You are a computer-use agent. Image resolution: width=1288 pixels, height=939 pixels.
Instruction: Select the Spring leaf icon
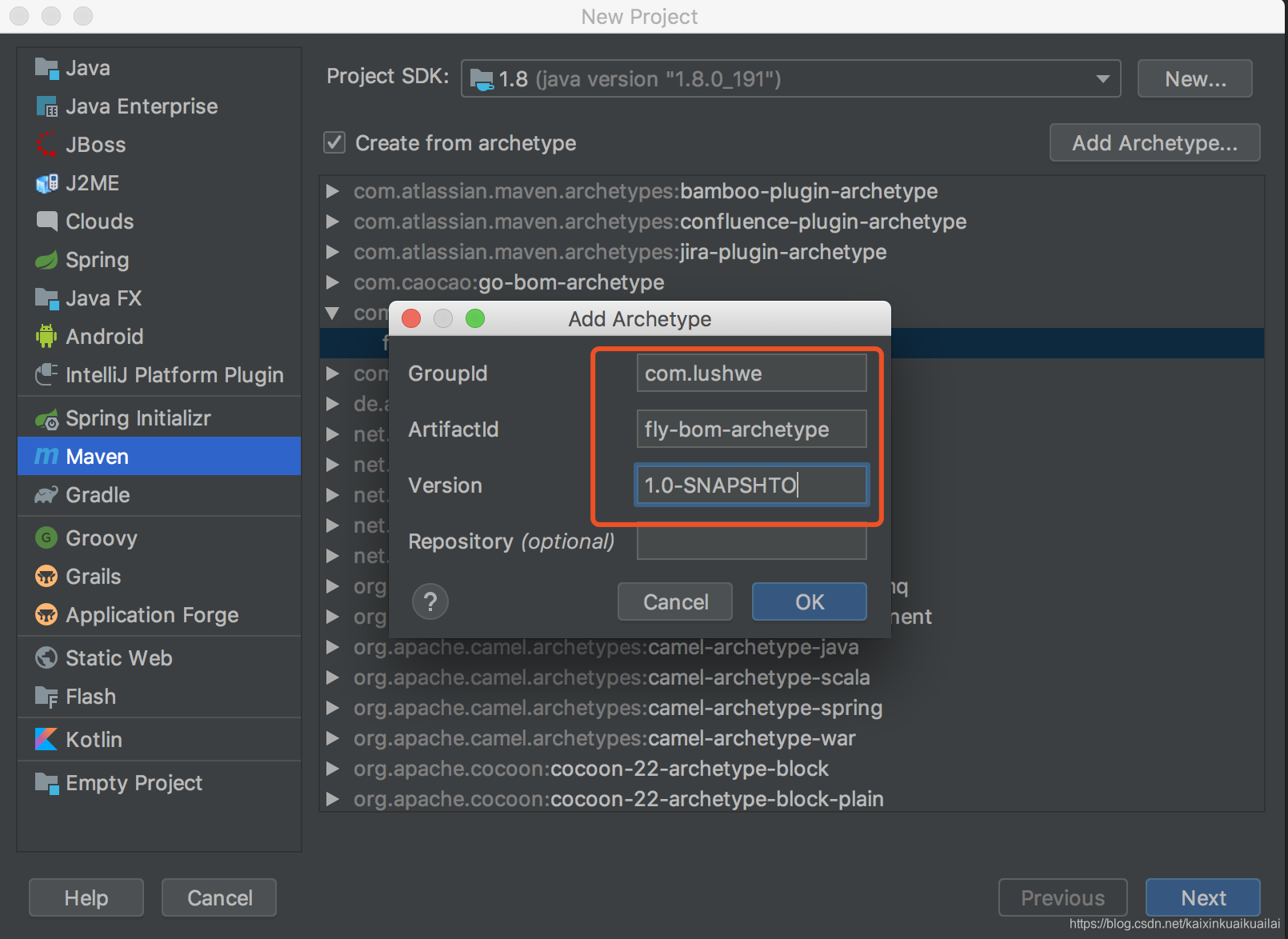[46, 260]
